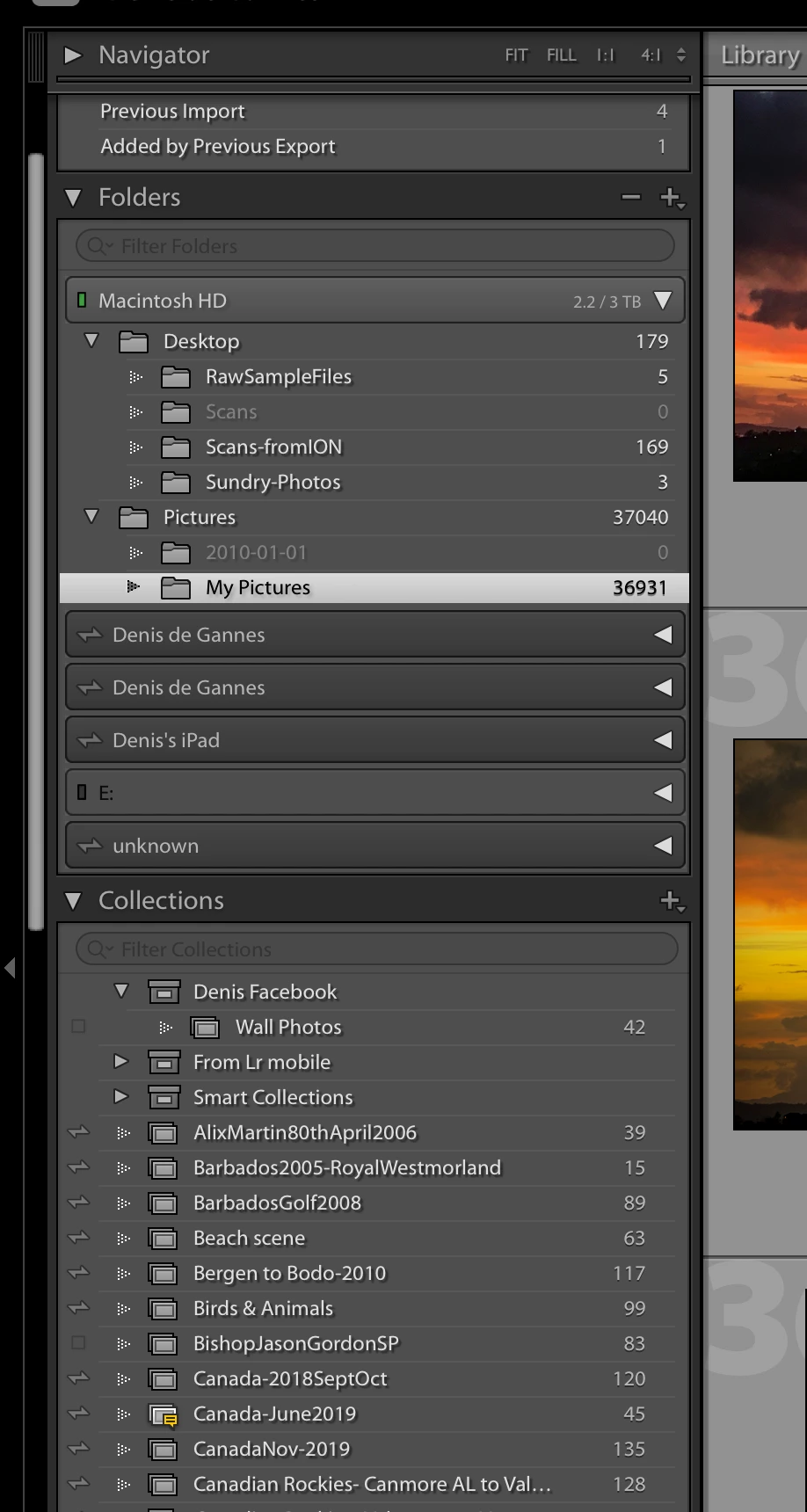Click sync icon on Denis's iPad
Viewport: 807px width, 1512px height.
point(90,740)
